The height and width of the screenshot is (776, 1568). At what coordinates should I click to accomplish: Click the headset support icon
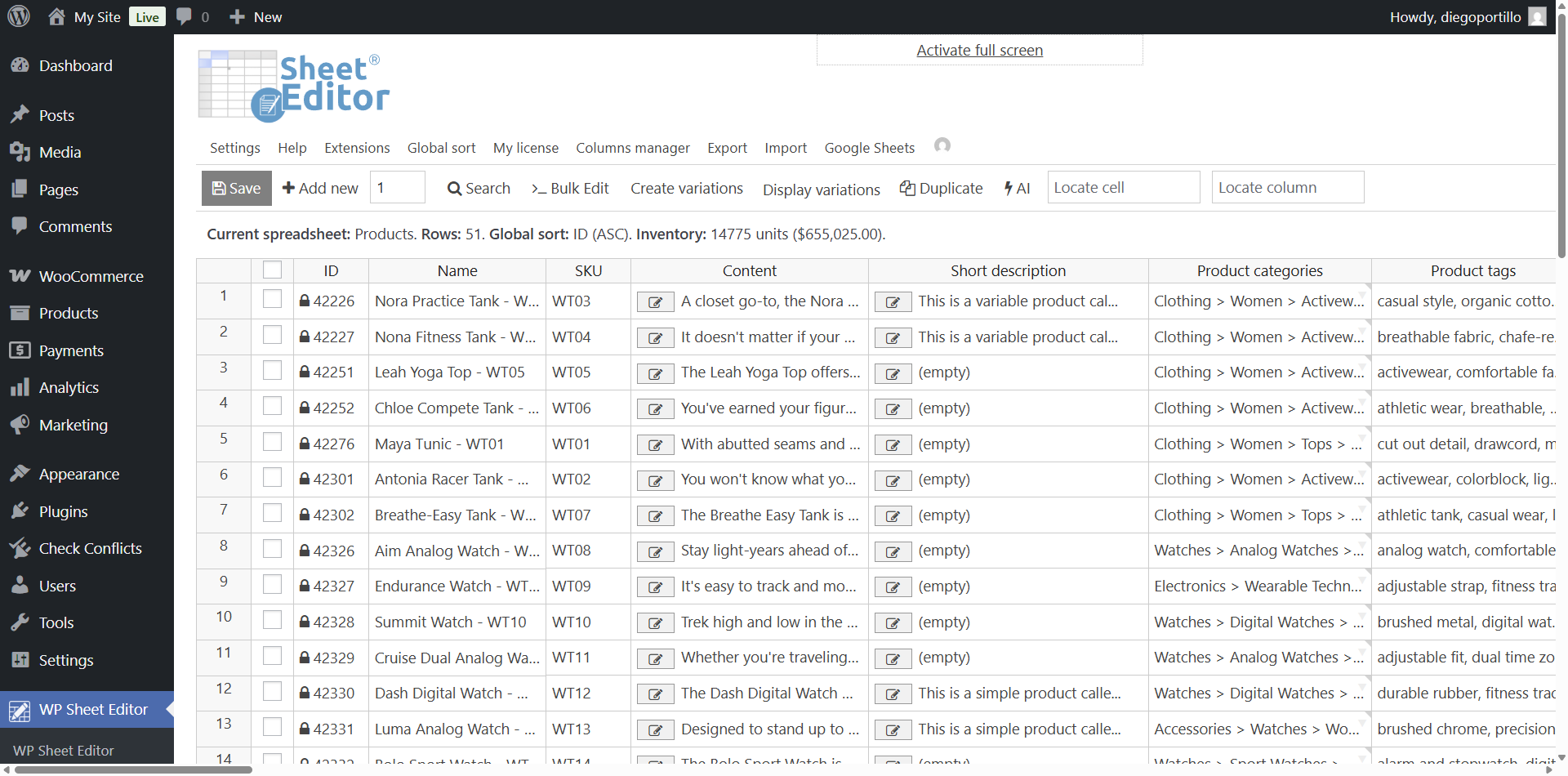click(x=942, y=145)
